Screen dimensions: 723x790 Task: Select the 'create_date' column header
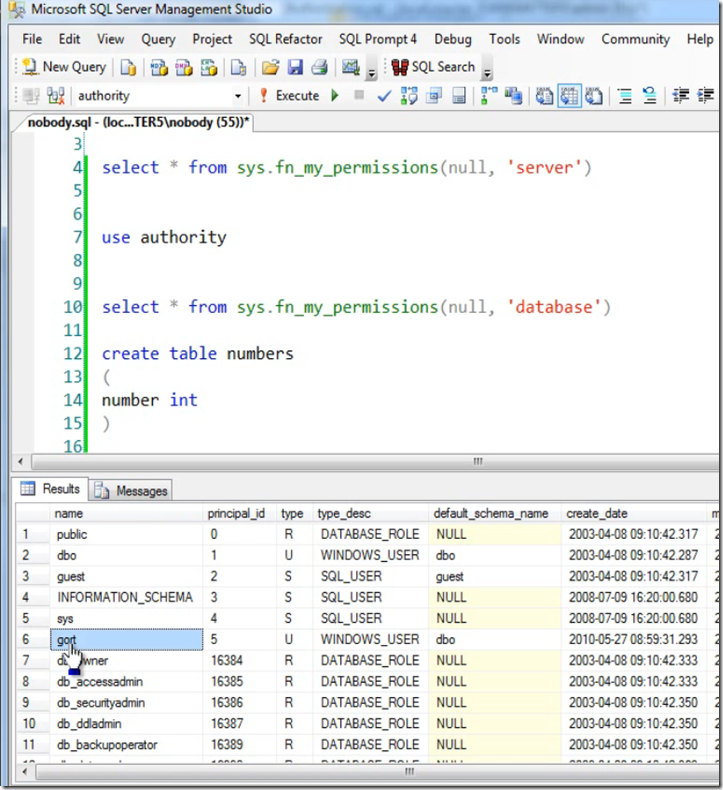(x=634, y=513)
